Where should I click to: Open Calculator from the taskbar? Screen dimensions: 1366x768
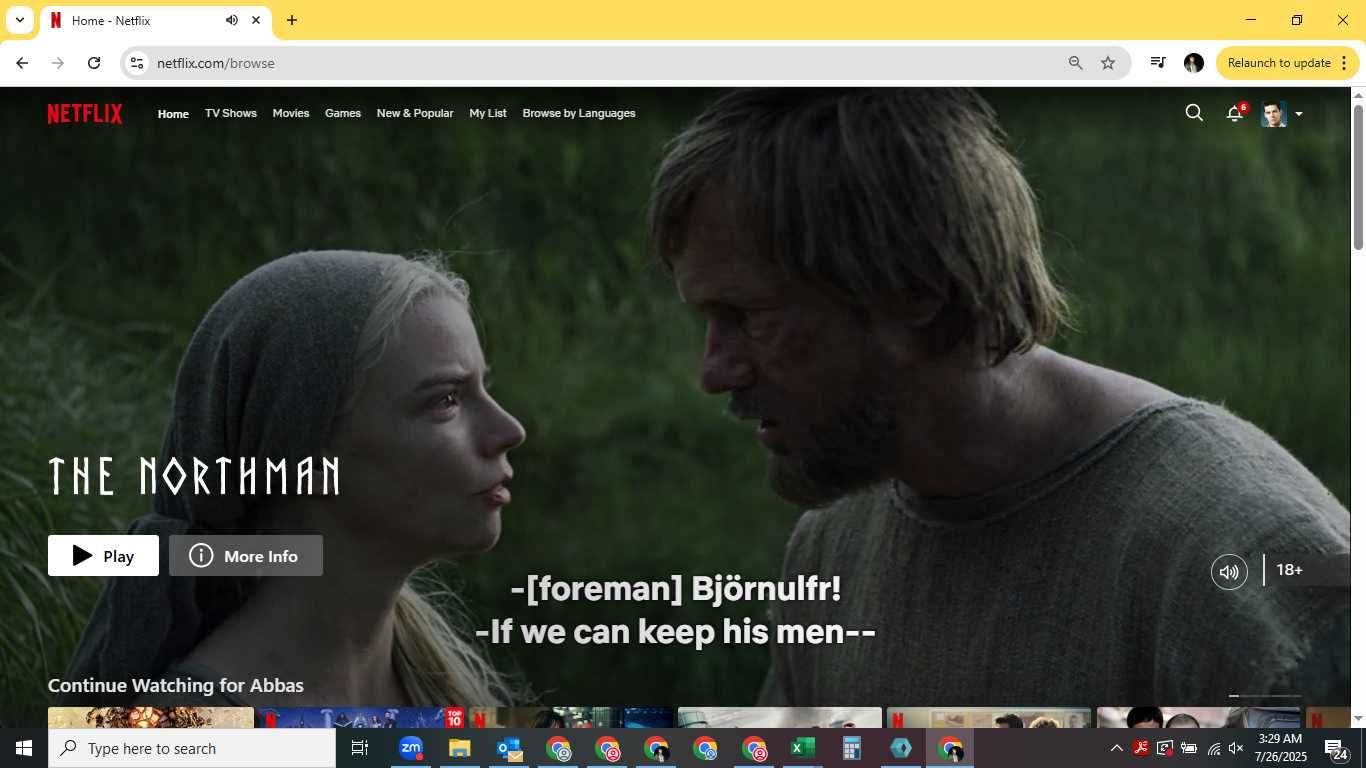click(852, 748)
